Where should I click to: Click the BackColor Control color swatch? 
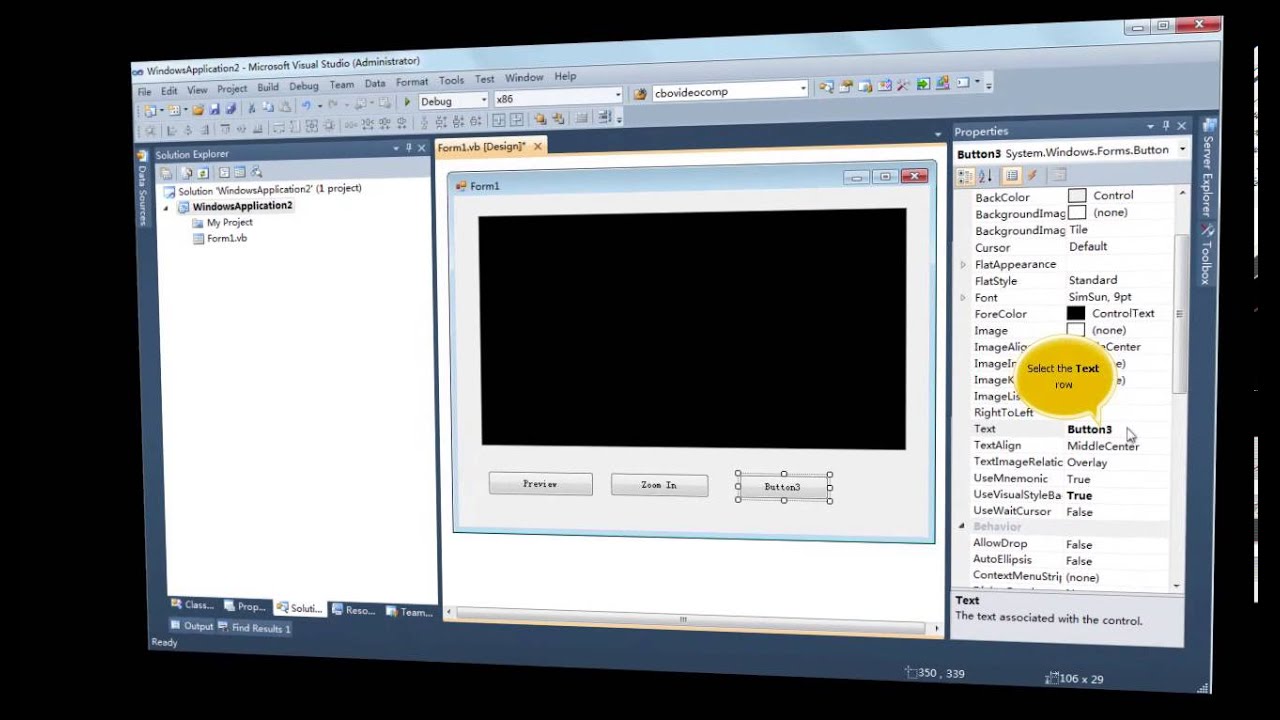click(1076, 196)
